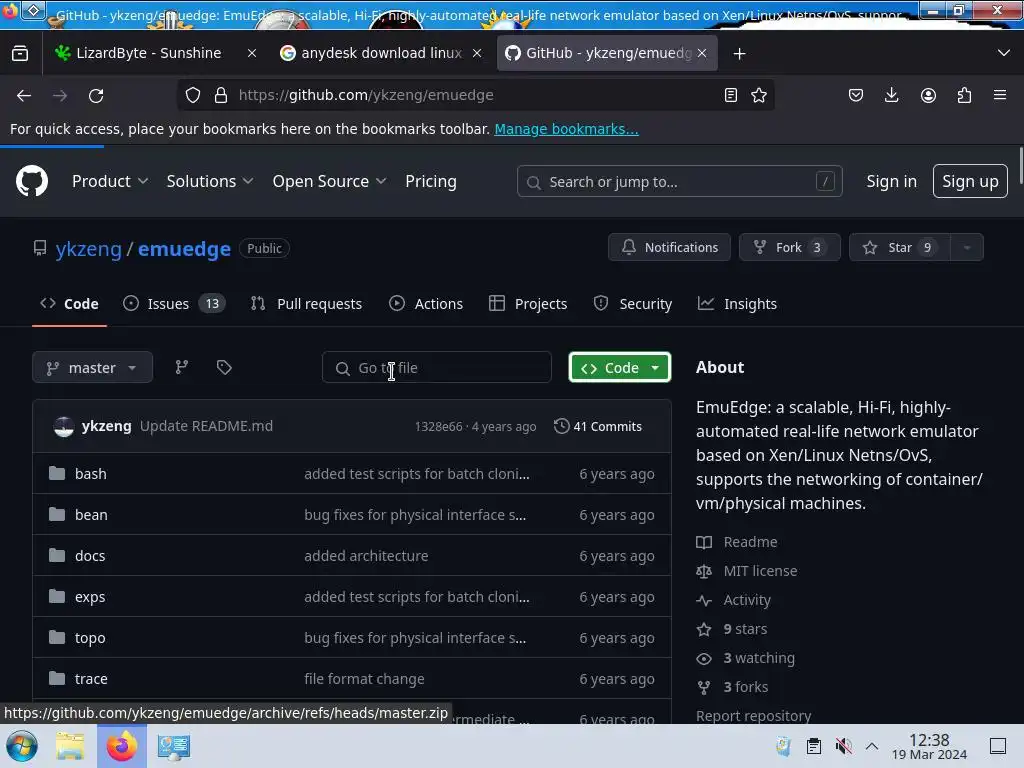Open Projects tab
This screenshot has height=768, width=1024.
coord(528,304)
